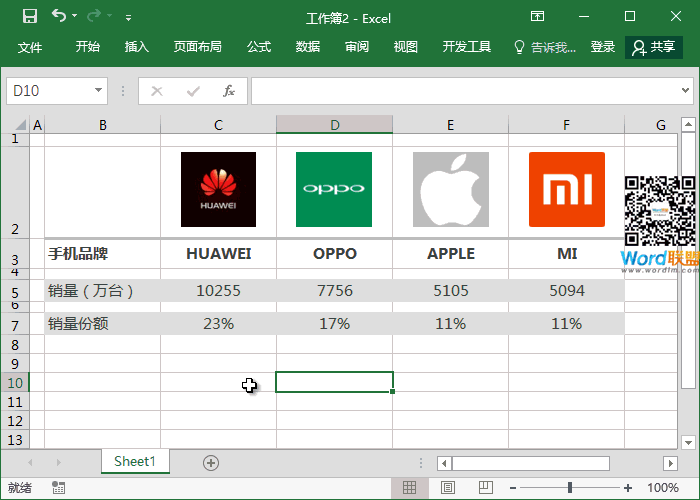The width and height of the screenshot is (700, 500).
Task: Open the 文件 menu tab
Action: (x=30, y=46)
